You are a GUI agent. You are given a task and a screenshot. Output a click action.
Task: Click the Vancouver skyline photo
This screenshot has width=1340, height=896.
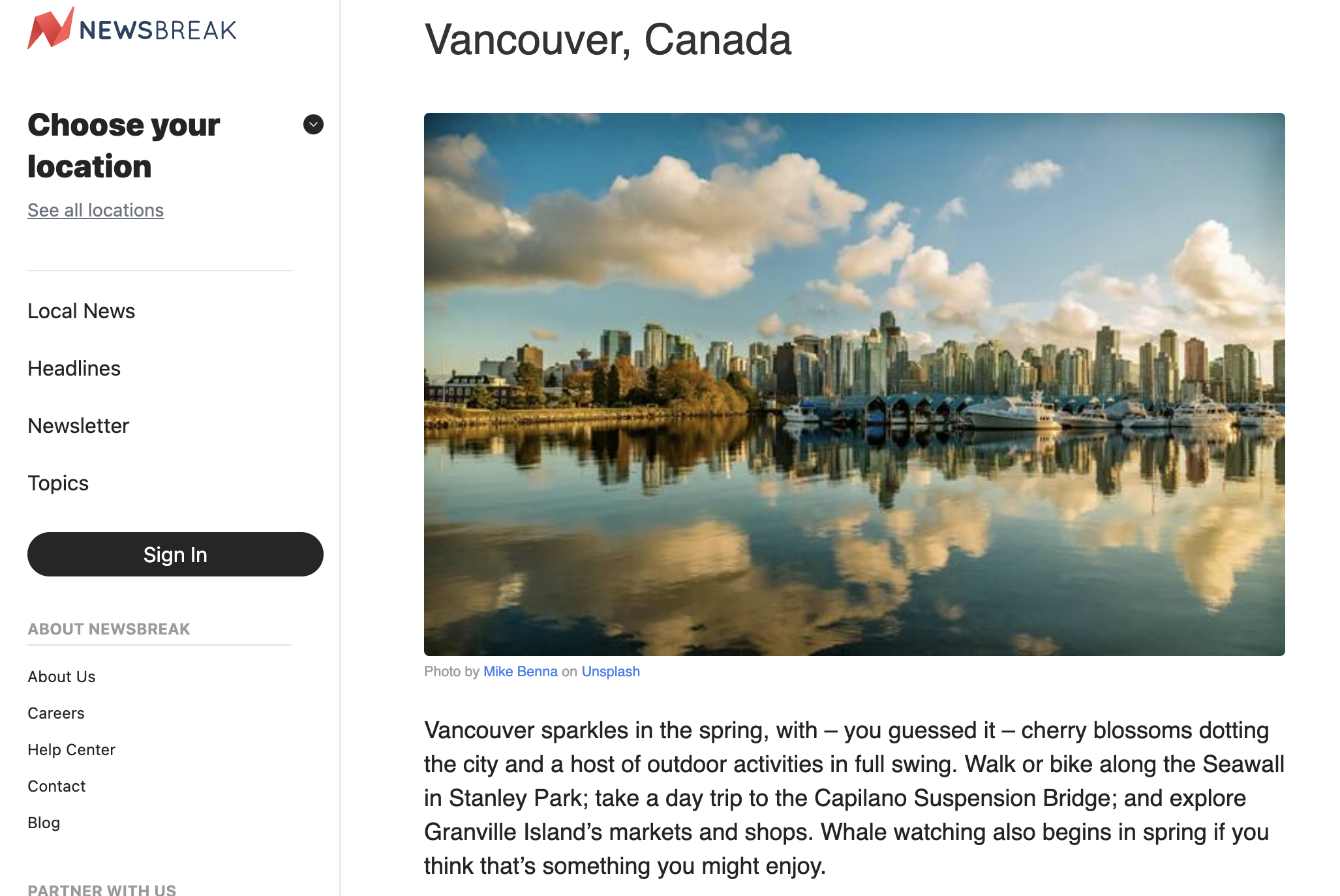854,384
